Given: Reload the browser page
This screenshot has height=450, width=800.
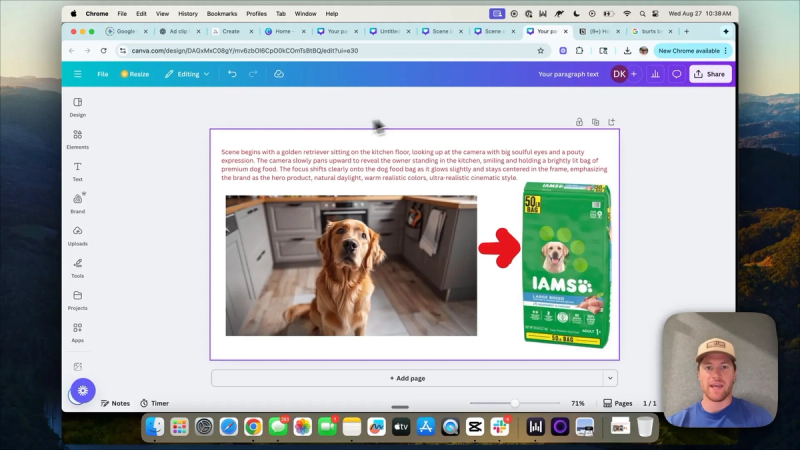Looking at the screenshot, I should [x=104, y=51].
